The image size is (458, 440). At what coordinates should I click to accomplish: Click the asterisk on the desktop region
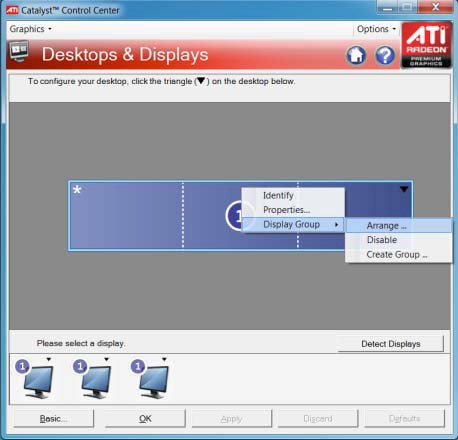click(x=77, y=190)
